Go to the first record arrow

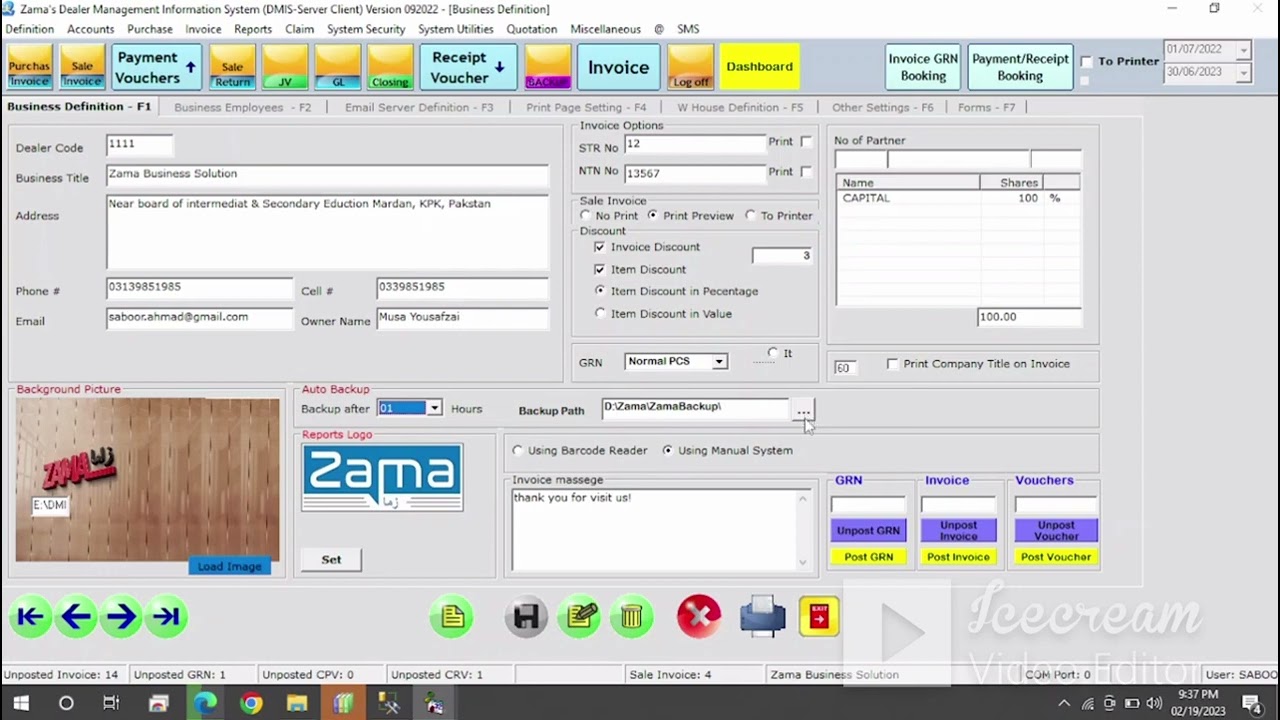tap(30, 617)
